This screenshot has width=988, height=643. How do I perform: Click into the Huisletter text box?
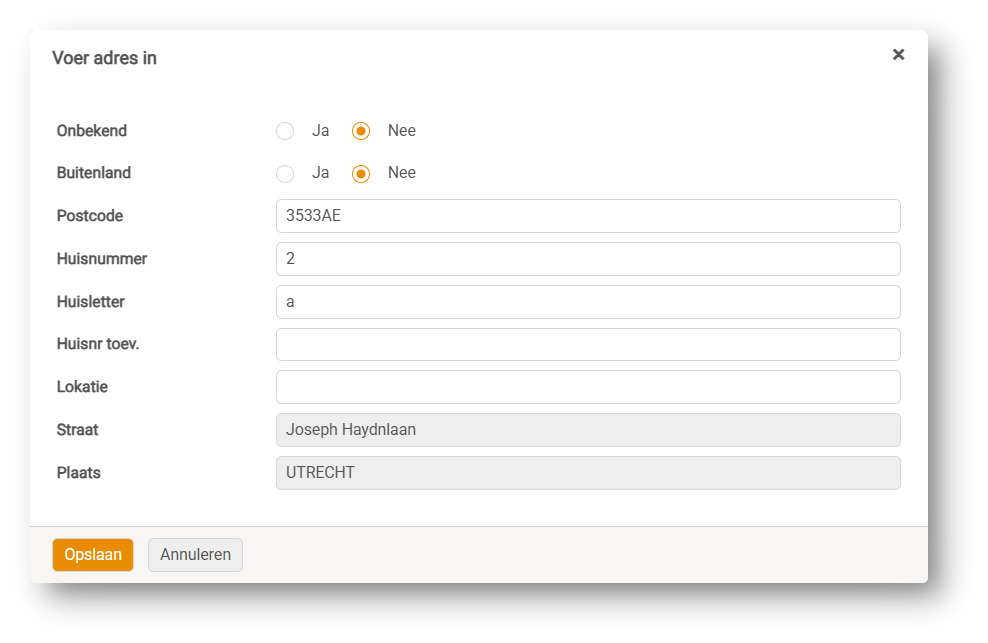click(588, 302)
